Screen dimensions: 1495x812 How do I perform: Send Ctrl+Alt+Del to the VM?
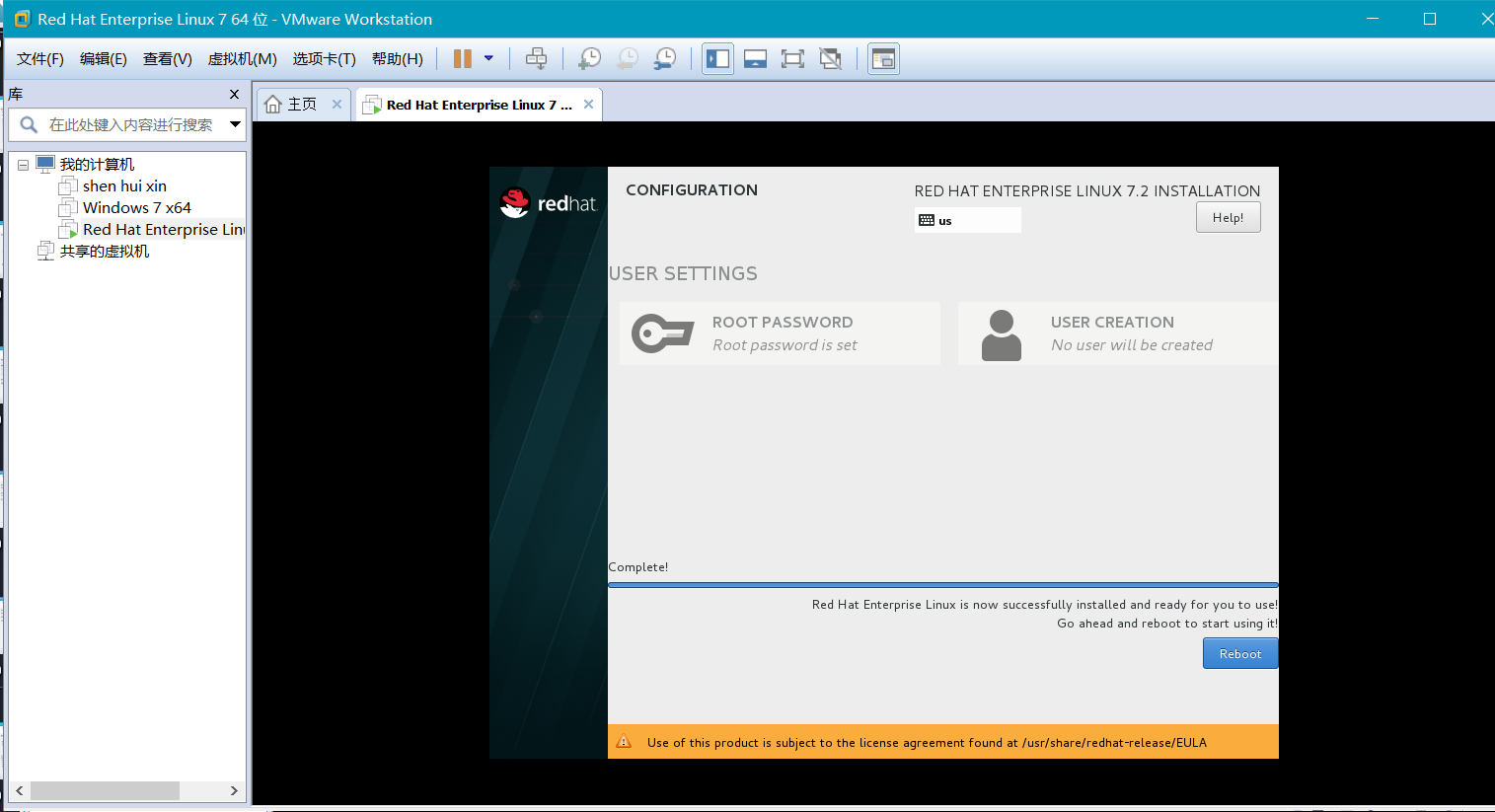coord(536,59)
